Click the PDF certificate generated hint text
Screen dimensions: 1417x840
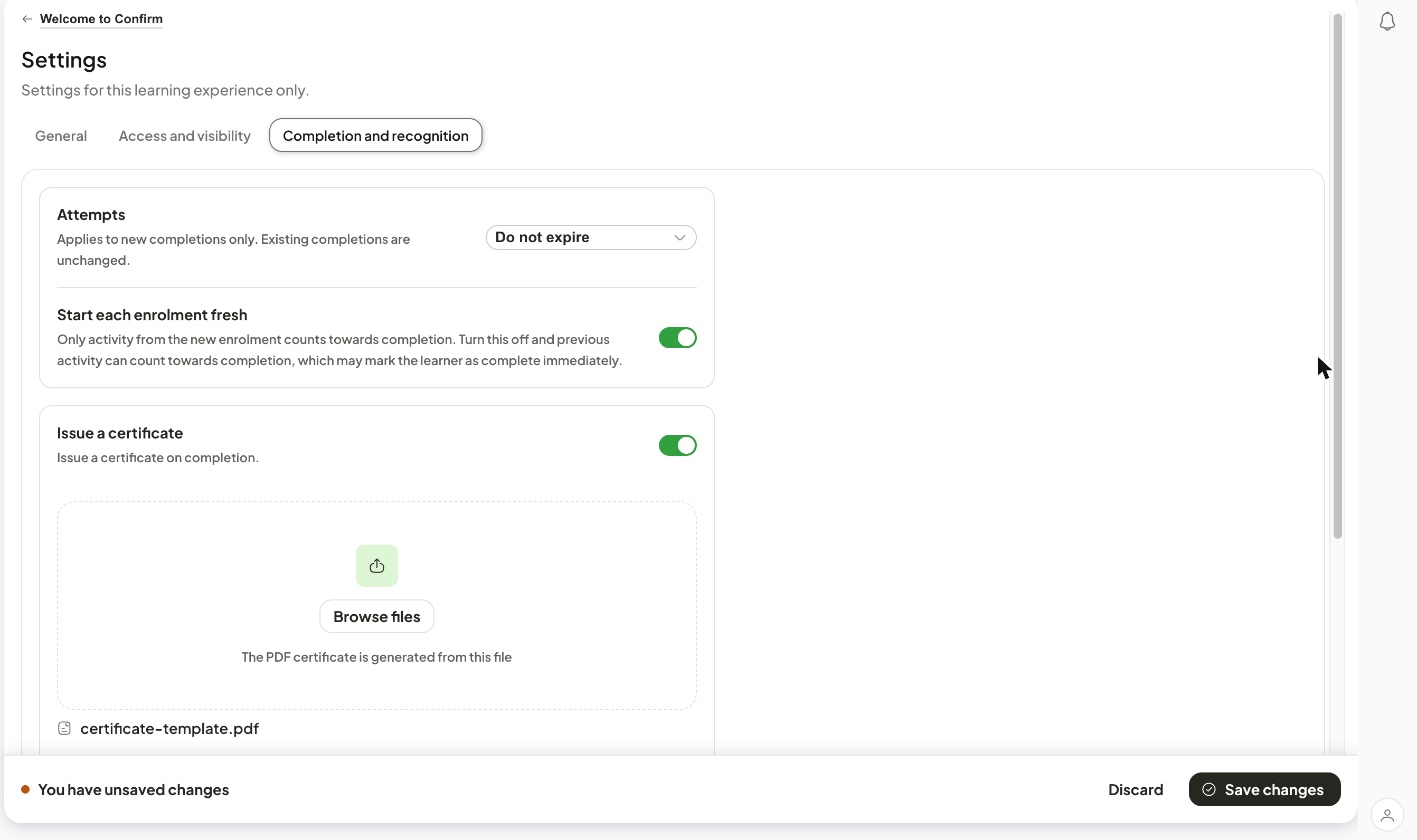[377, 658]
